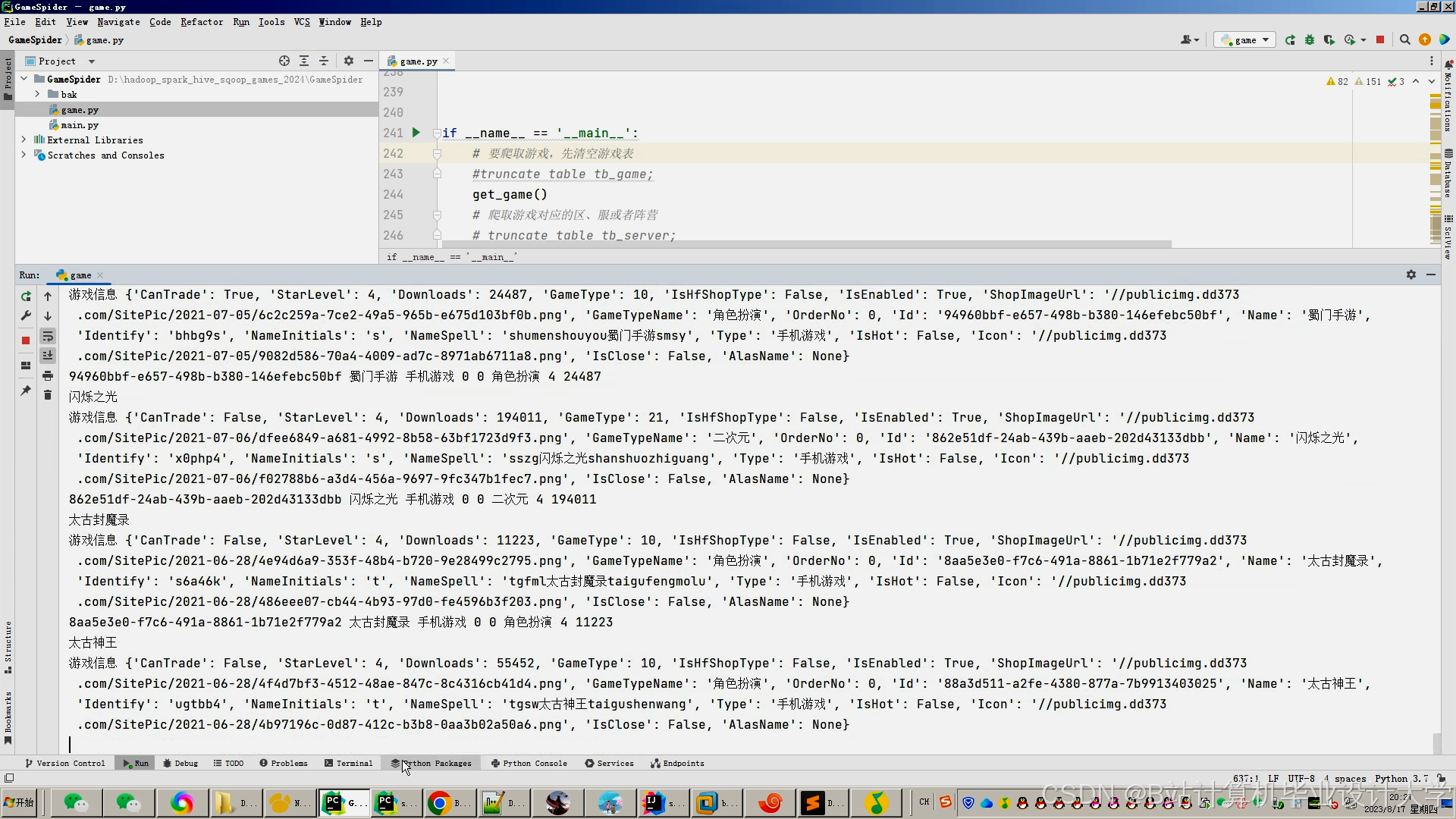Open the Refactor menu
1456x819 pixels.
coord(202,22)
